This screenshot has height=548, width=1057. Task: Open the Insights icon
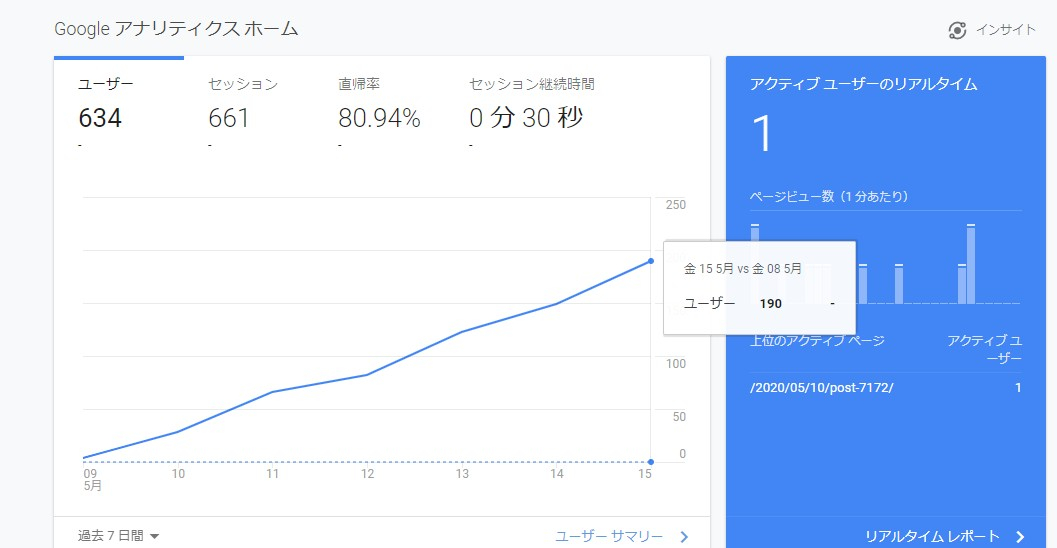pyautogui.click(x=957, y=30)
